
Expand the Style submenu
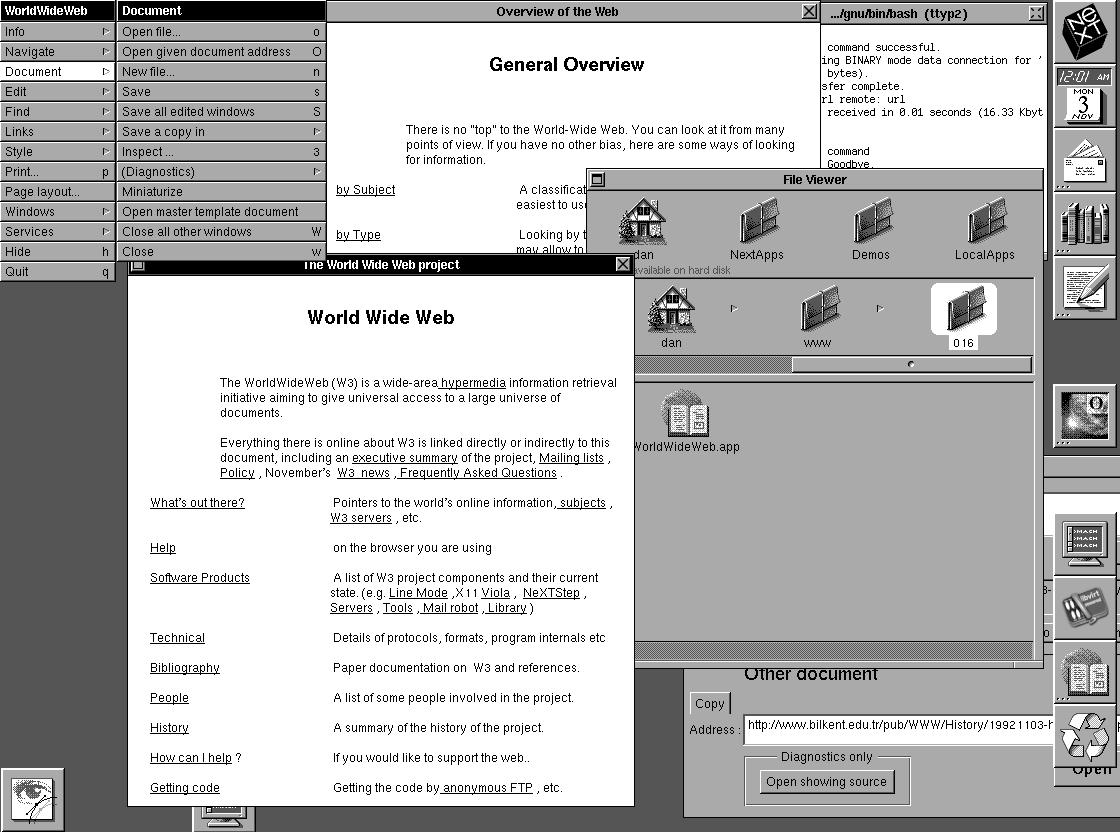coord(58,152)
